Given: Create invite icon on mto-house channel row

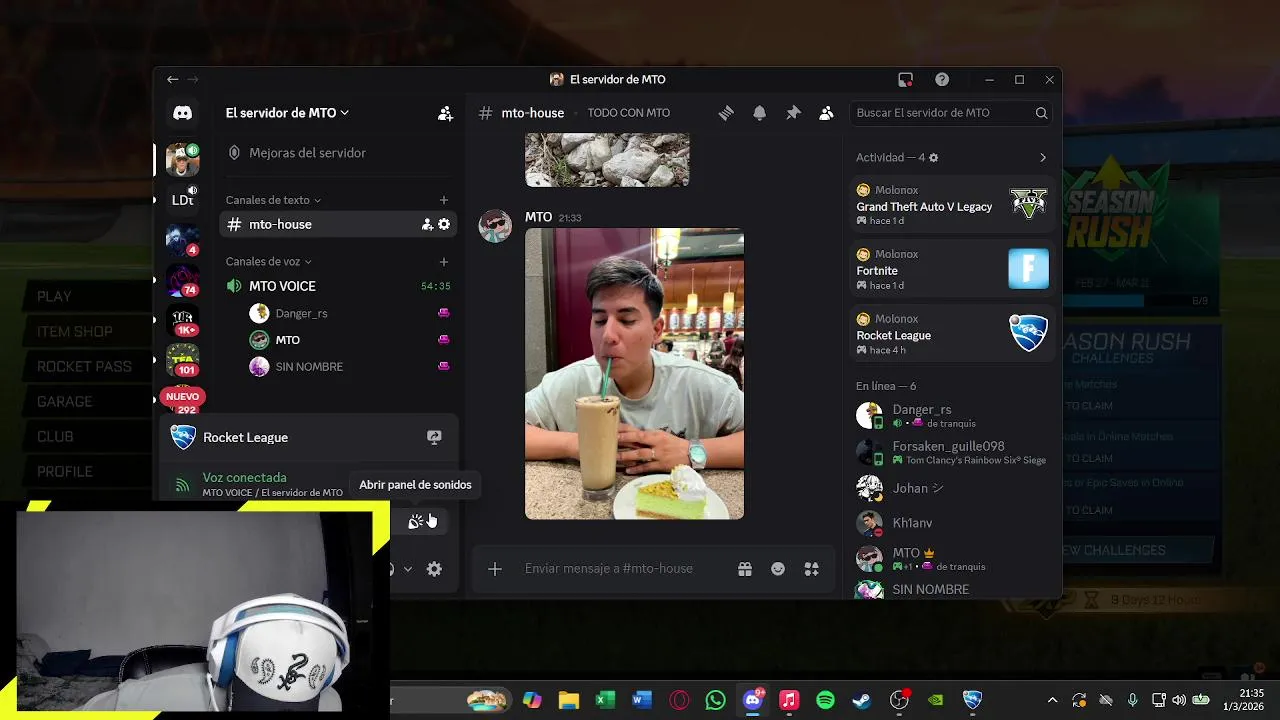Looking at the screenshot, I should pyautogui.click(x=427, y=225).
